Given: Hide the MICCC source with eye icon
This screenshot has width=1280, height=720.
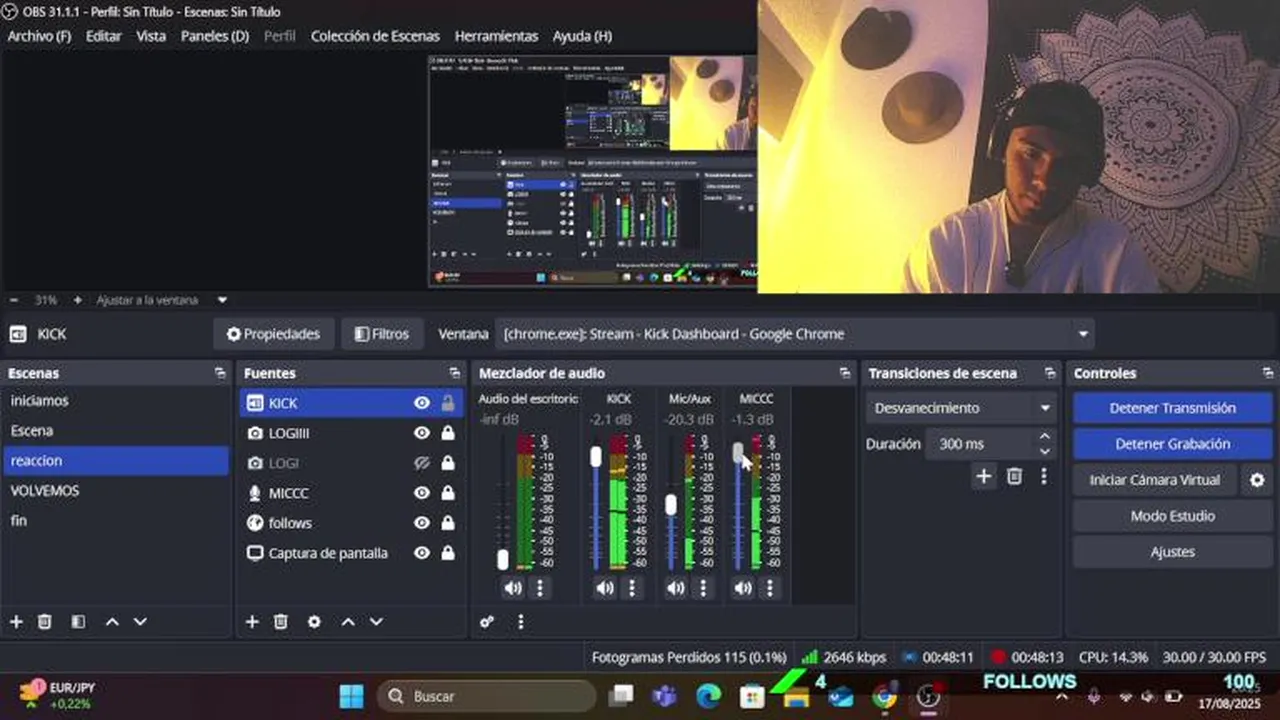Looking at the screenshot, I should tap(422, 493).
